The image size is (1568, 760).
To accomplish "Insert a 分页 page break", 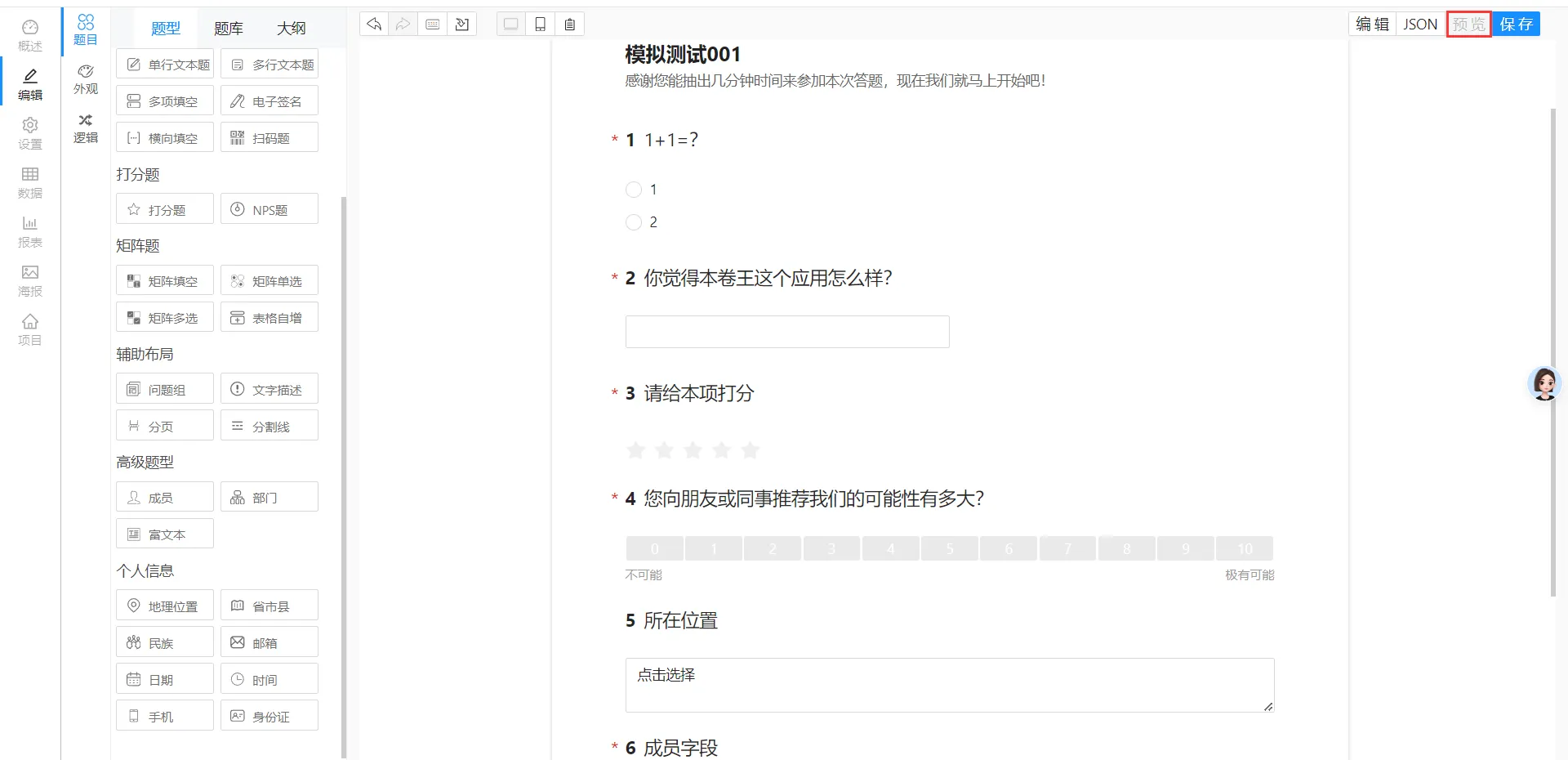I will point(165,427).
